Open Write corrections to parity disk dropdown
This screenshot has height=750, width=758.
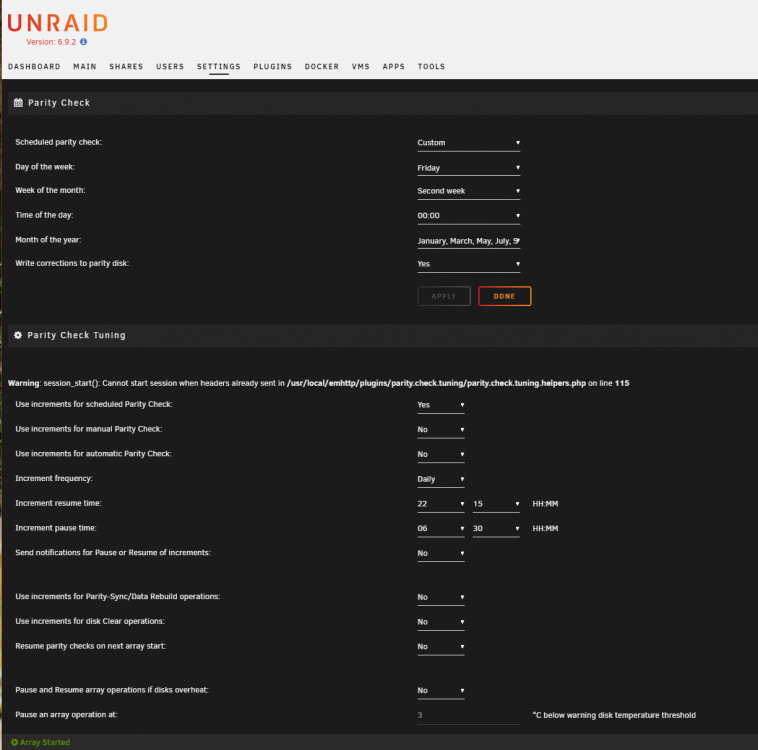click(x=468, y=264)
